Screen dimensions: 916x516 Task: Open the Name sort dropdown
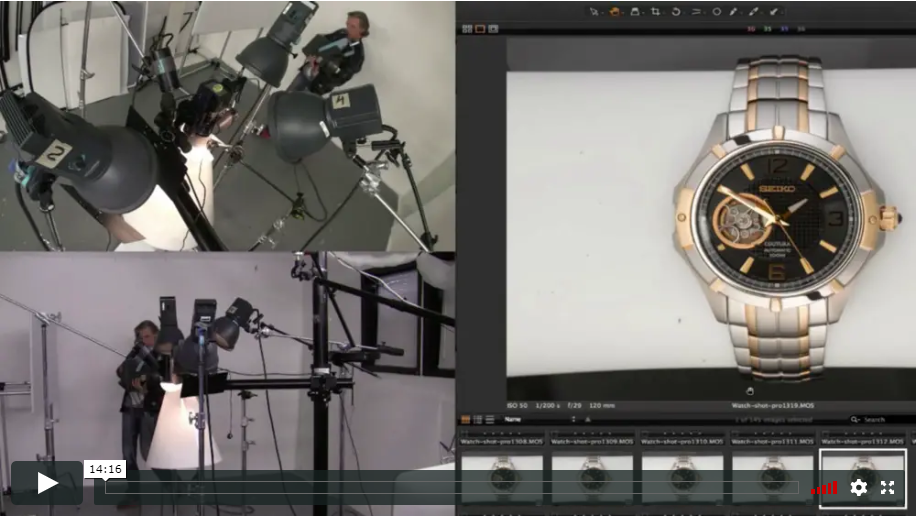pyautogui.click(x=540, y=420)
